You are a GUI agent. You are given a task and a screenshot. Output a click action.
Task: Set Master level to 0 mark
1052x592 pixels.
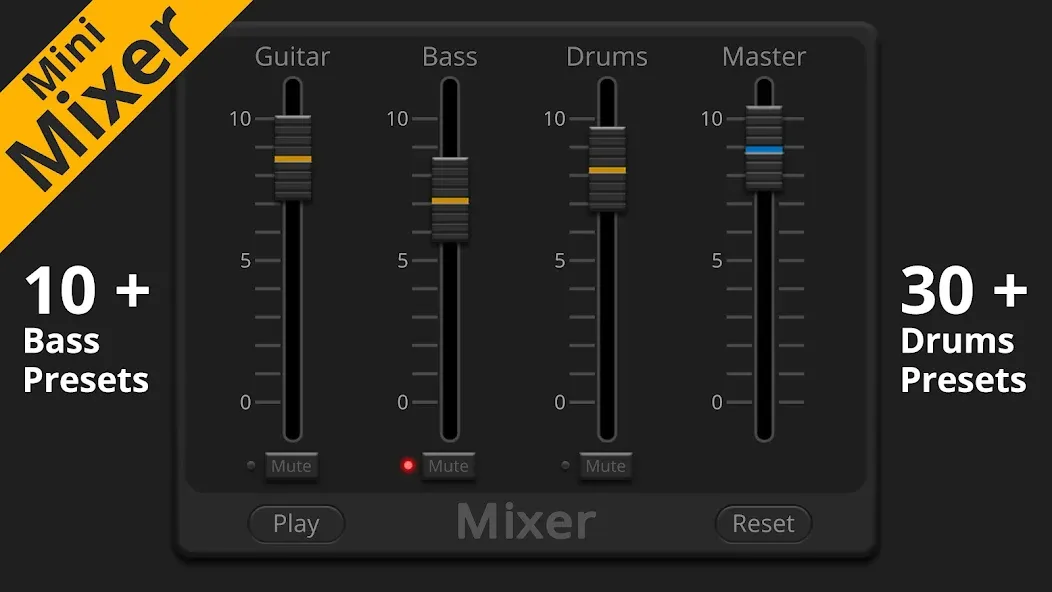point(764,402)
